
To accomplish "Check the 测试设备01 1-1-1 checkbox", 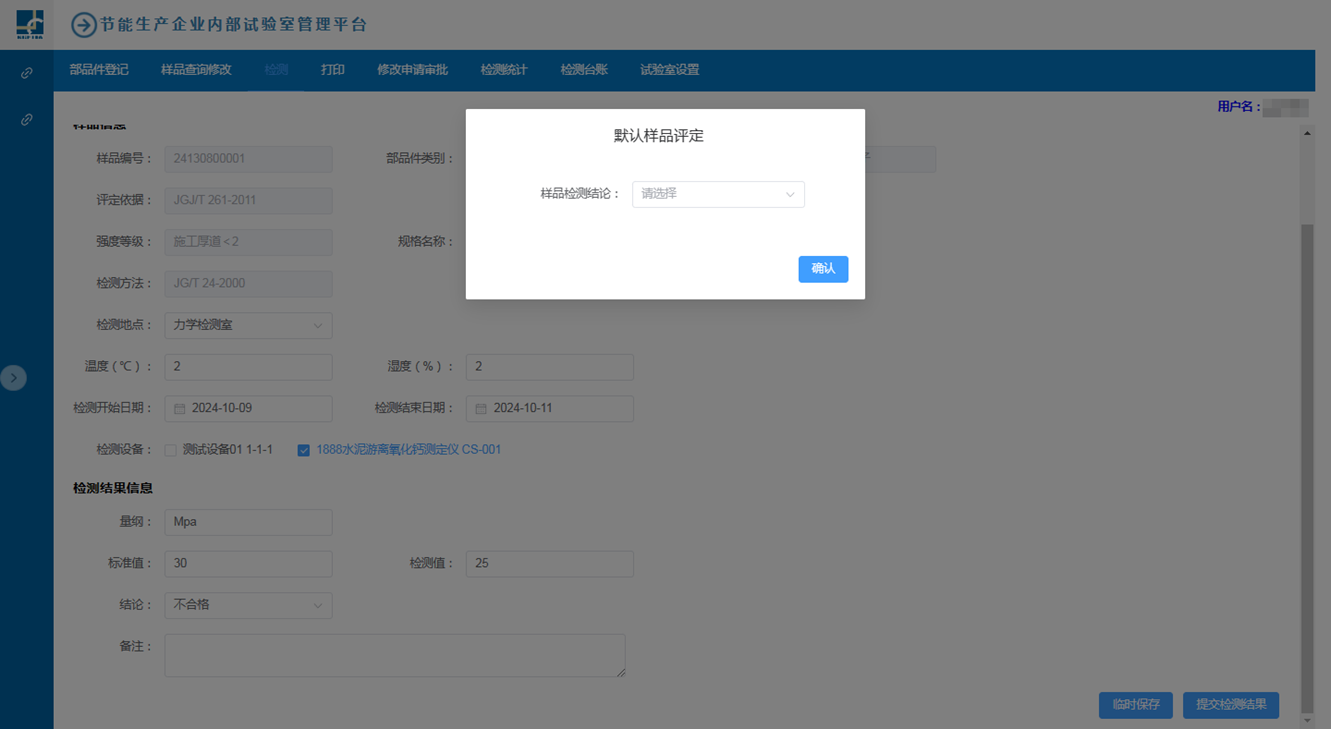I will [x=171, y=451].
